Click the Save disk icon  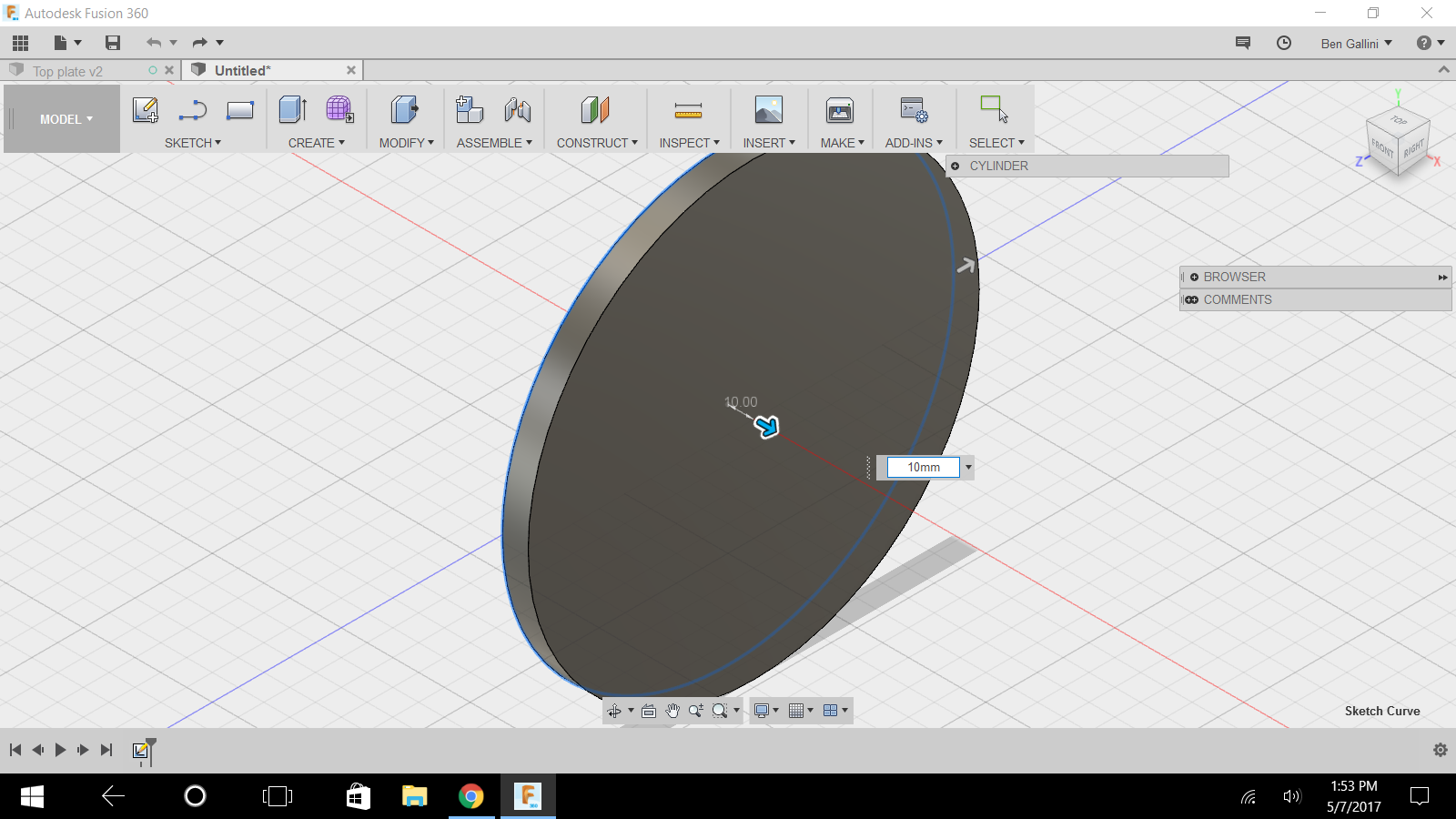pos(113,43)
